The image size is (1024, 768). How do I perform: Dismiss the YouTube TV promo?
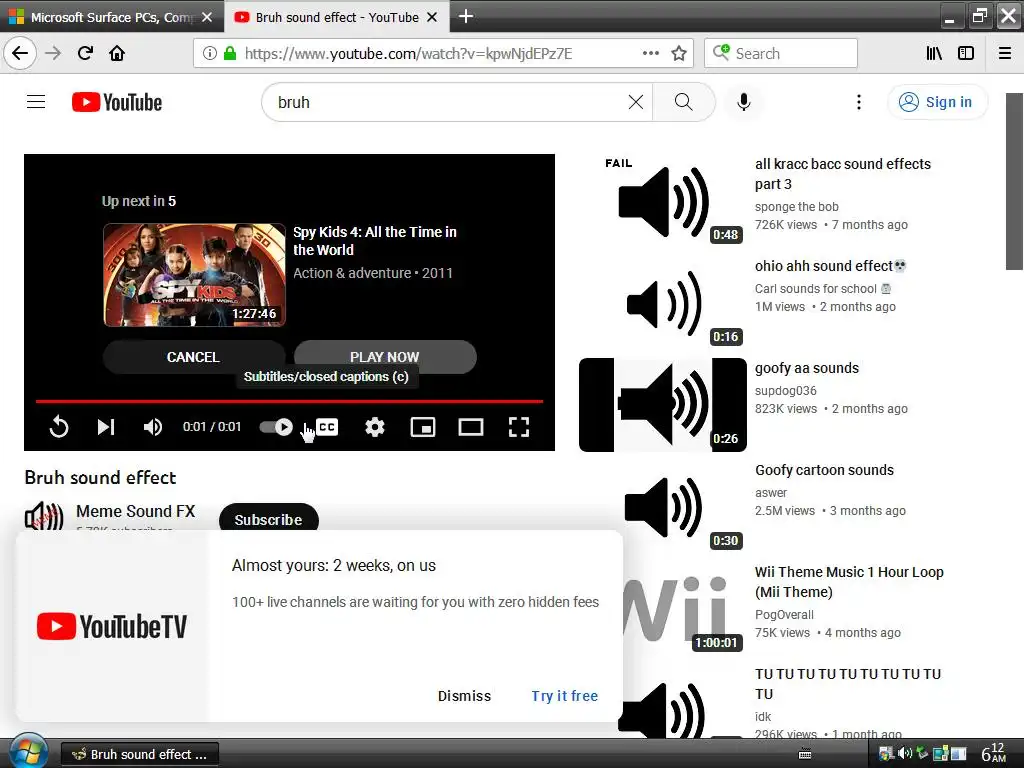tap(464, 696)
